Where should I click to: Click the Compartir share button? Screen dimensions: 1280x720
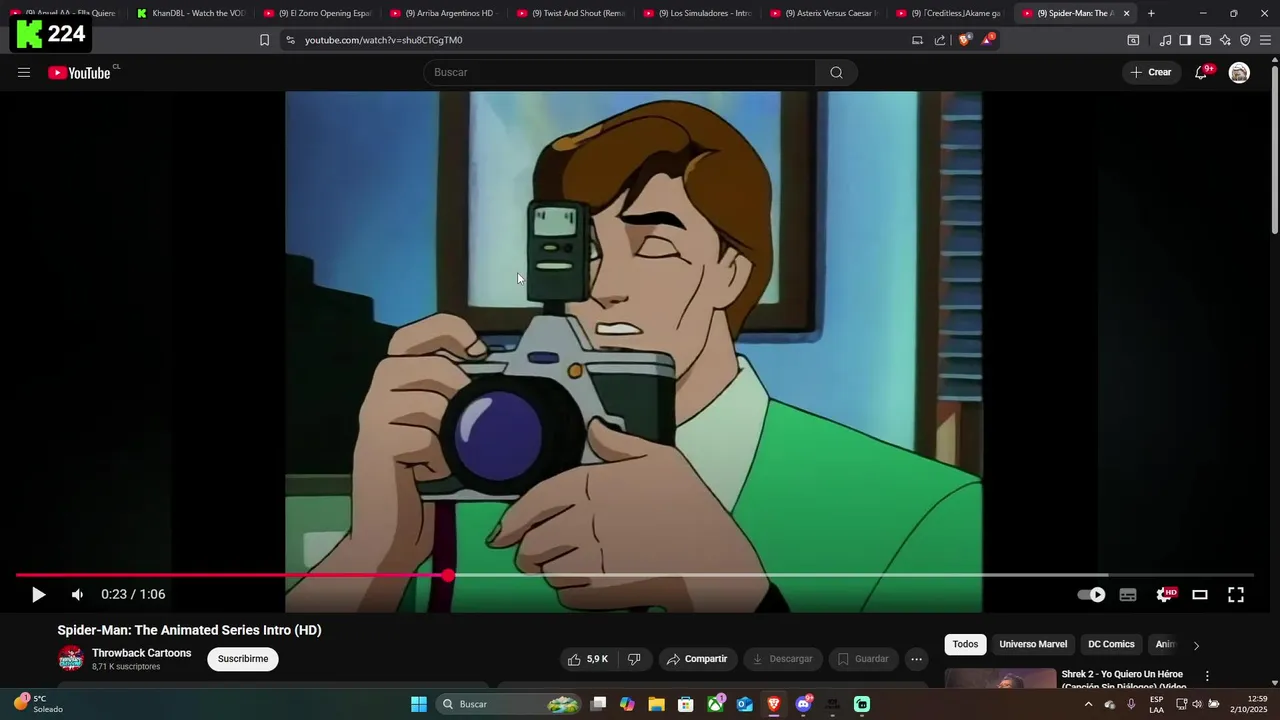pyautogui.click(x=697, y=659)
